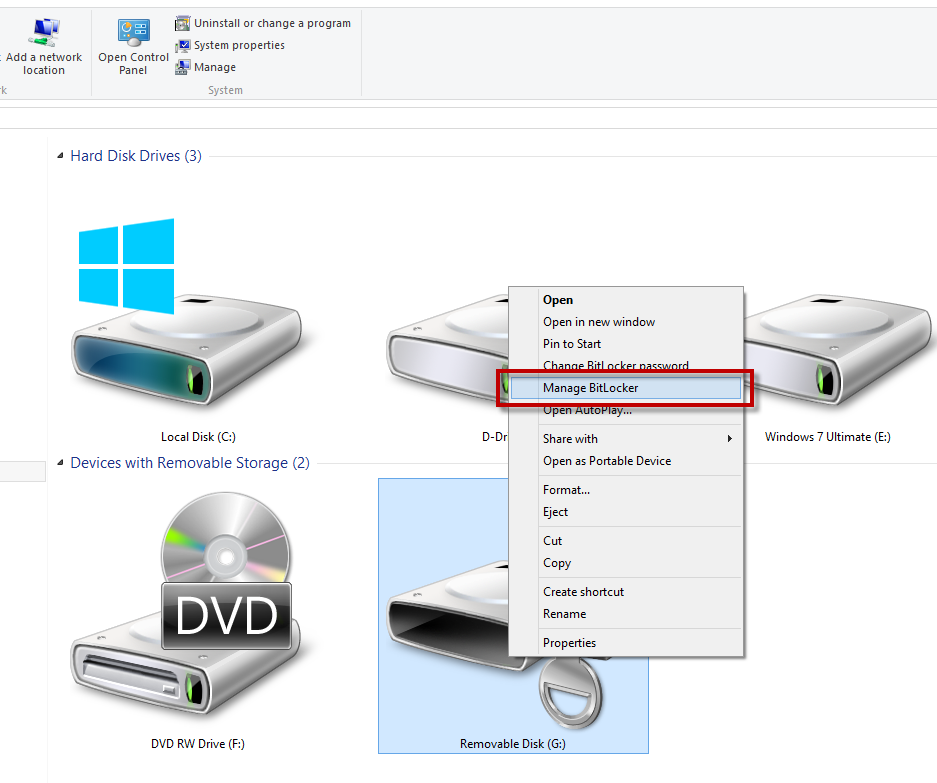
Task: Click the Add a network location label
Action: (44, 63)
